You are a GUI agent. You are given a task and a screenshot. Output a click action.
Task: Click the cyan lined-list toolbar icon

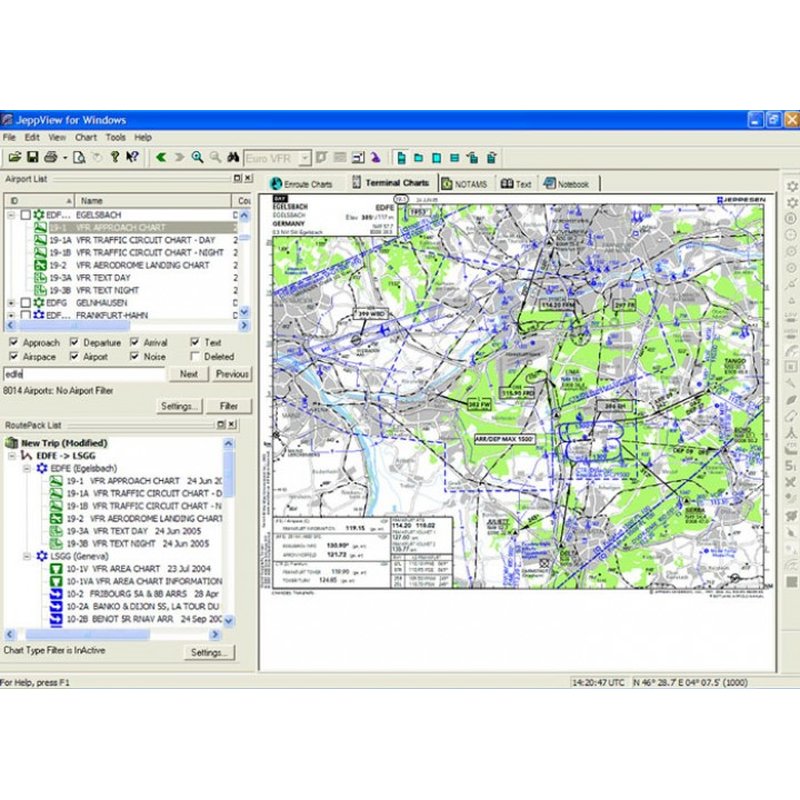455,158
